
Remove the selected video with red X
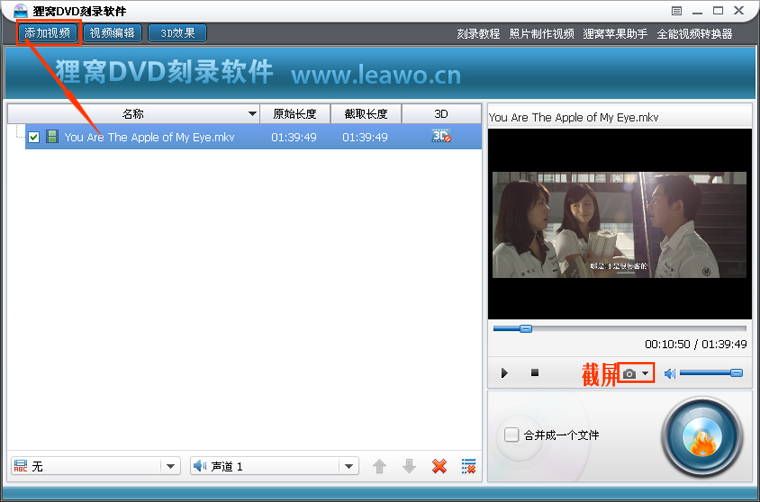coord(439,466)
